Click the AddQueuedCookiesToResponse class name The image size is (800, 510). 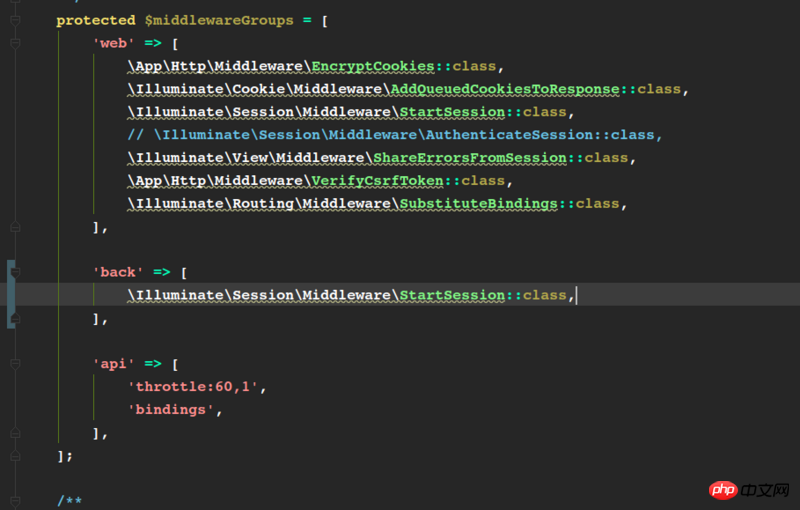click(x=505, y=89)
